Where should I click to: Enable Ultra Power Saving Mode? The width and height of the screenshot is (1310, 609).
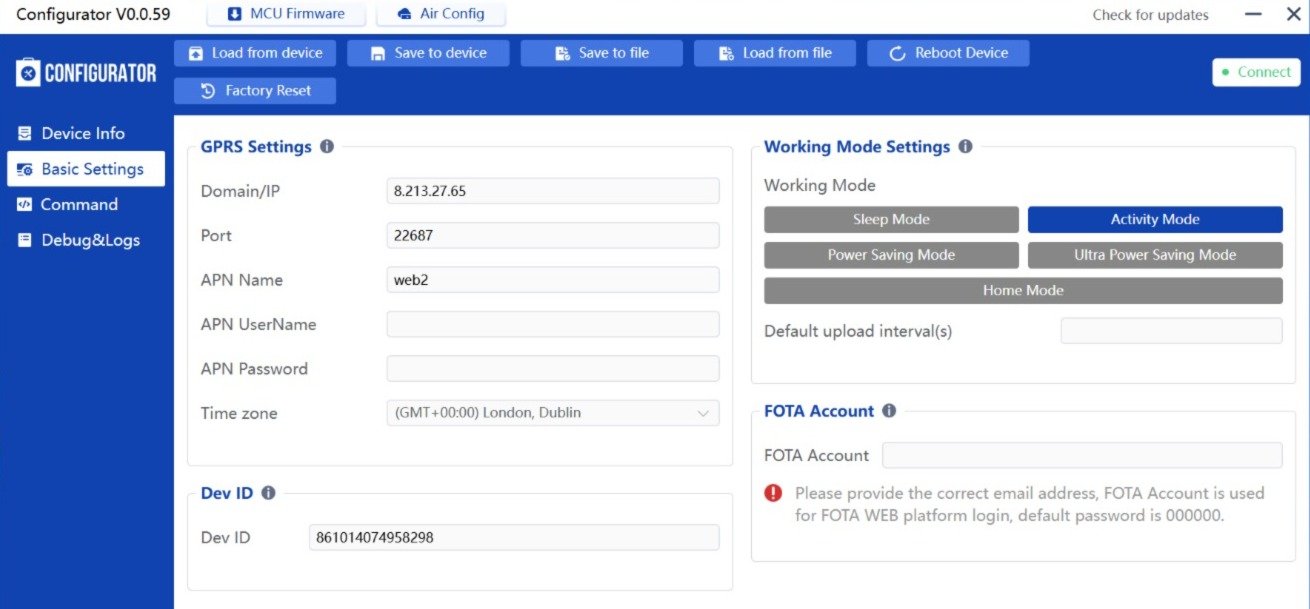coord(1155,255)
